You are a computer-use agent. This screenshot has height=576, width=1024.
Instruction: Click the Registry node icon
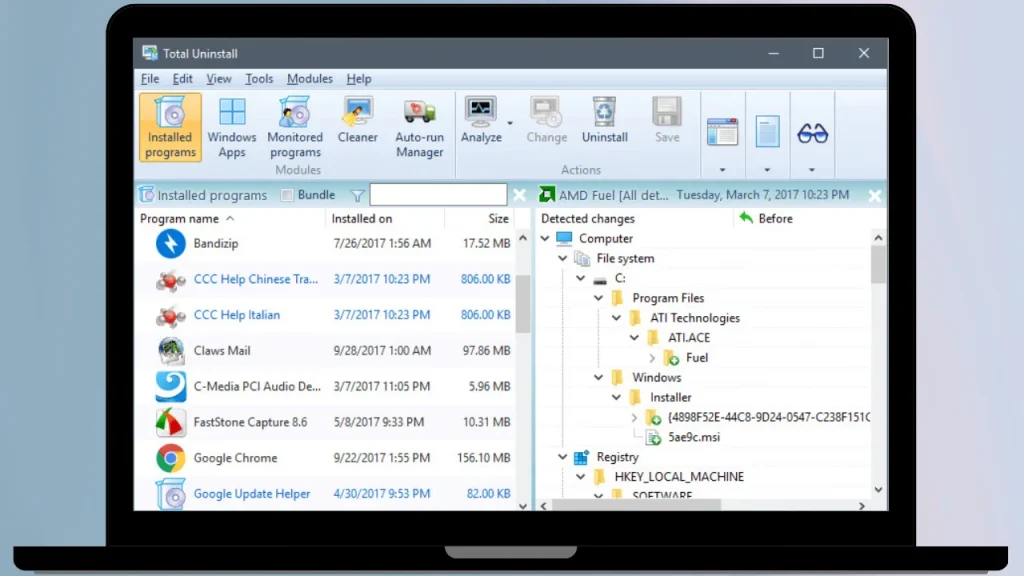point(581,457)
